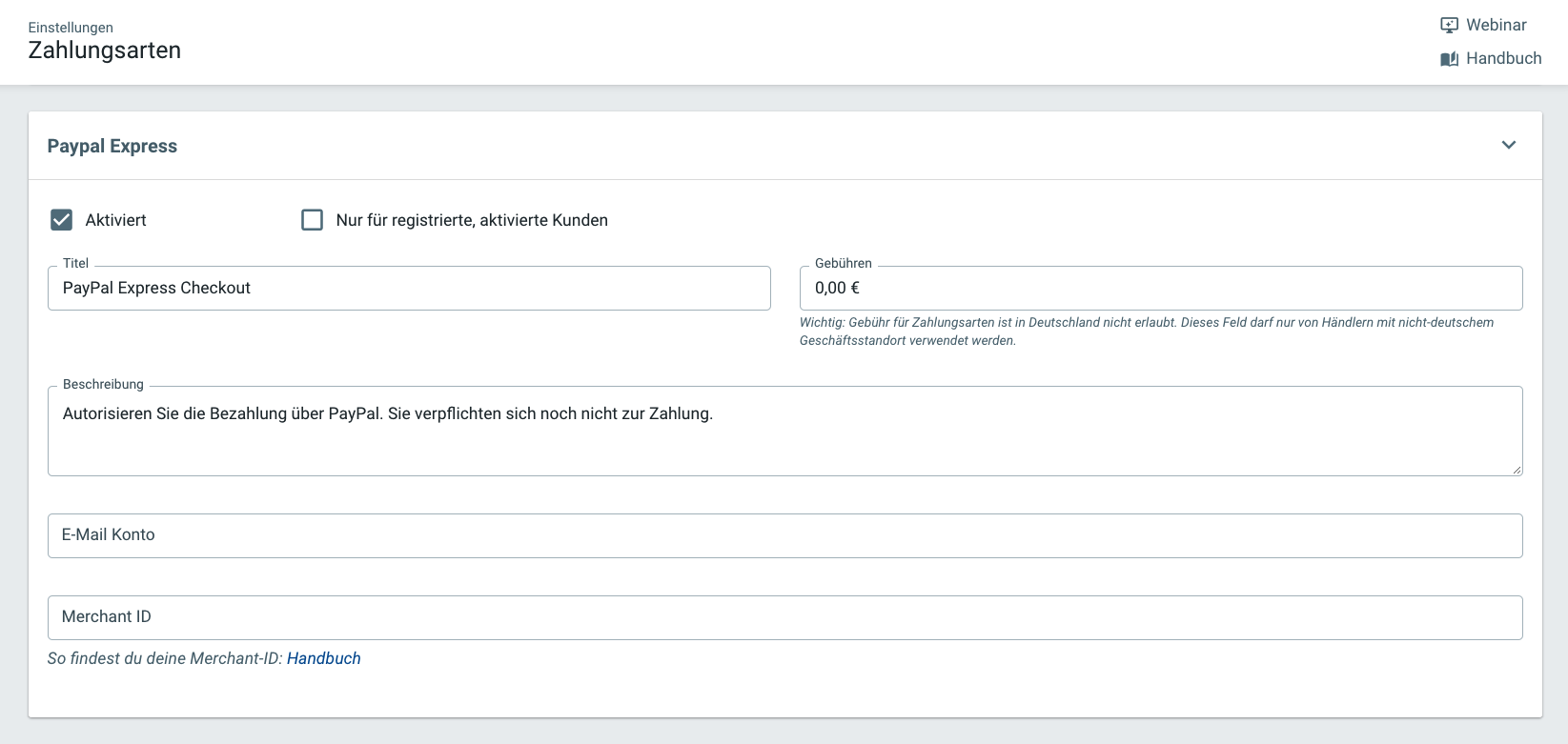Uncheck the Aktiviert checkbox
The width and height of the screenshot is (1568, 744).
point(61,220)
